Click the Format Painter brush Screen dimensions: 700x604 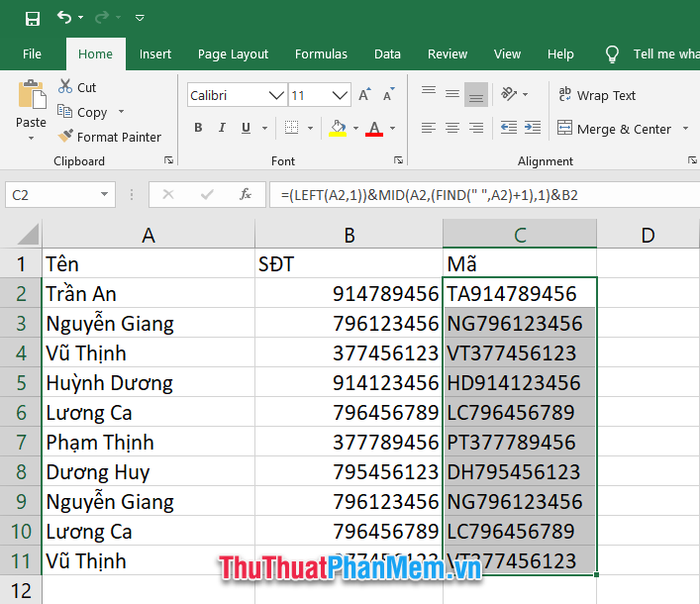tap(66, 137)
